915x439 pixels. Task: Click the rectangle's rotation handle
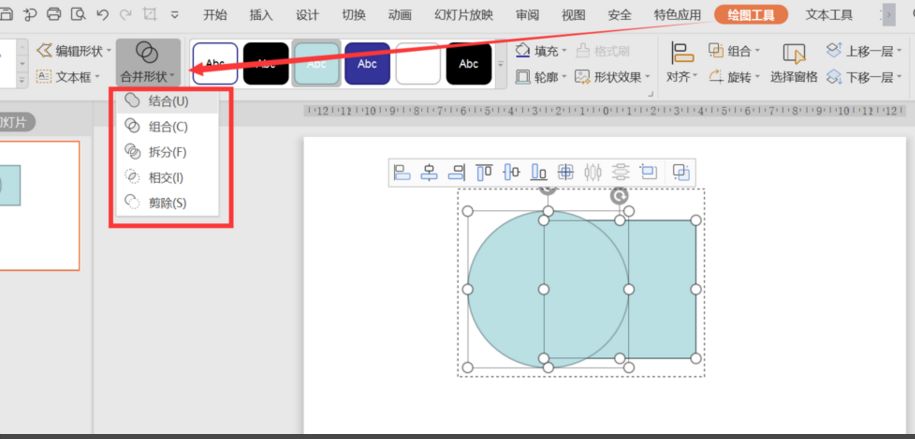tap(619, 196)
